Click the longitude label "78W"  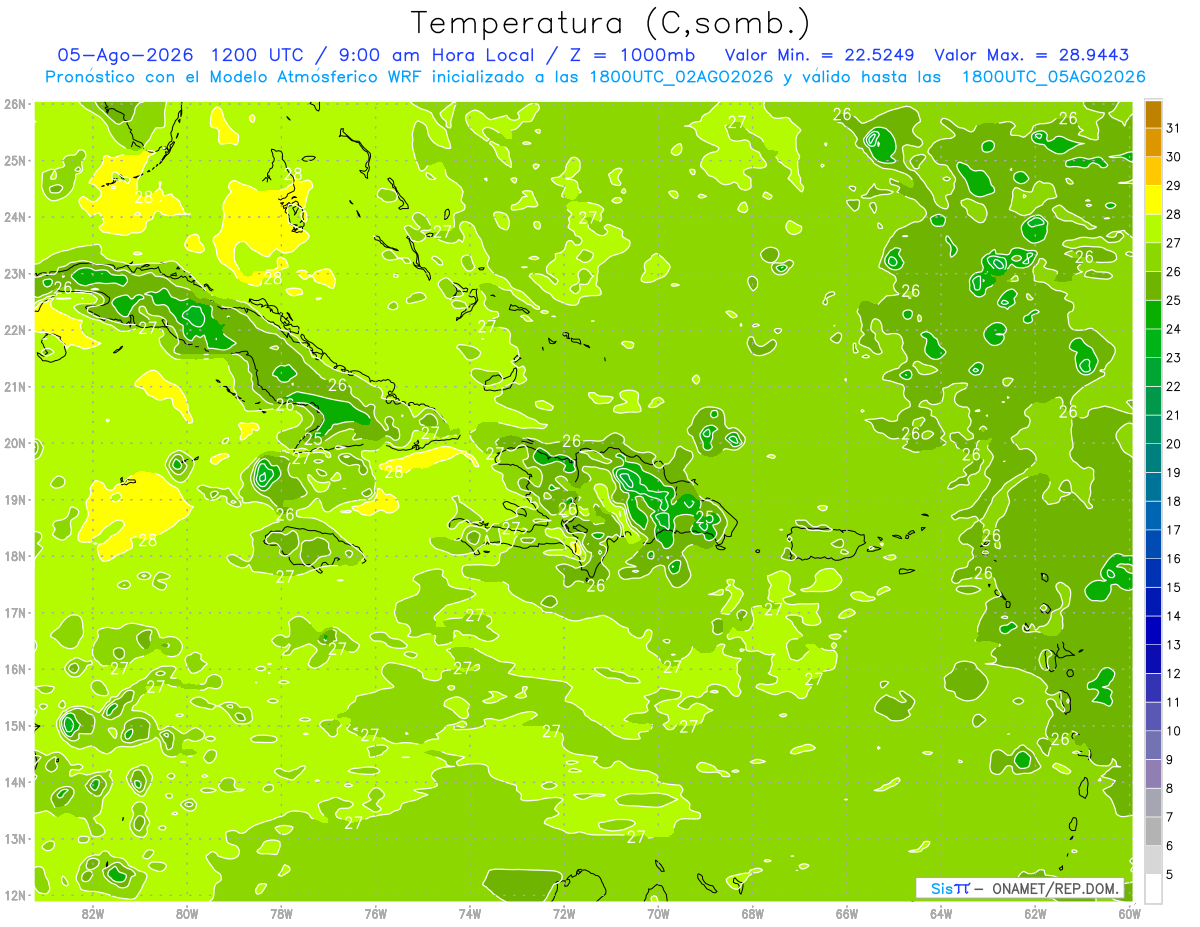tap(281, 913)
